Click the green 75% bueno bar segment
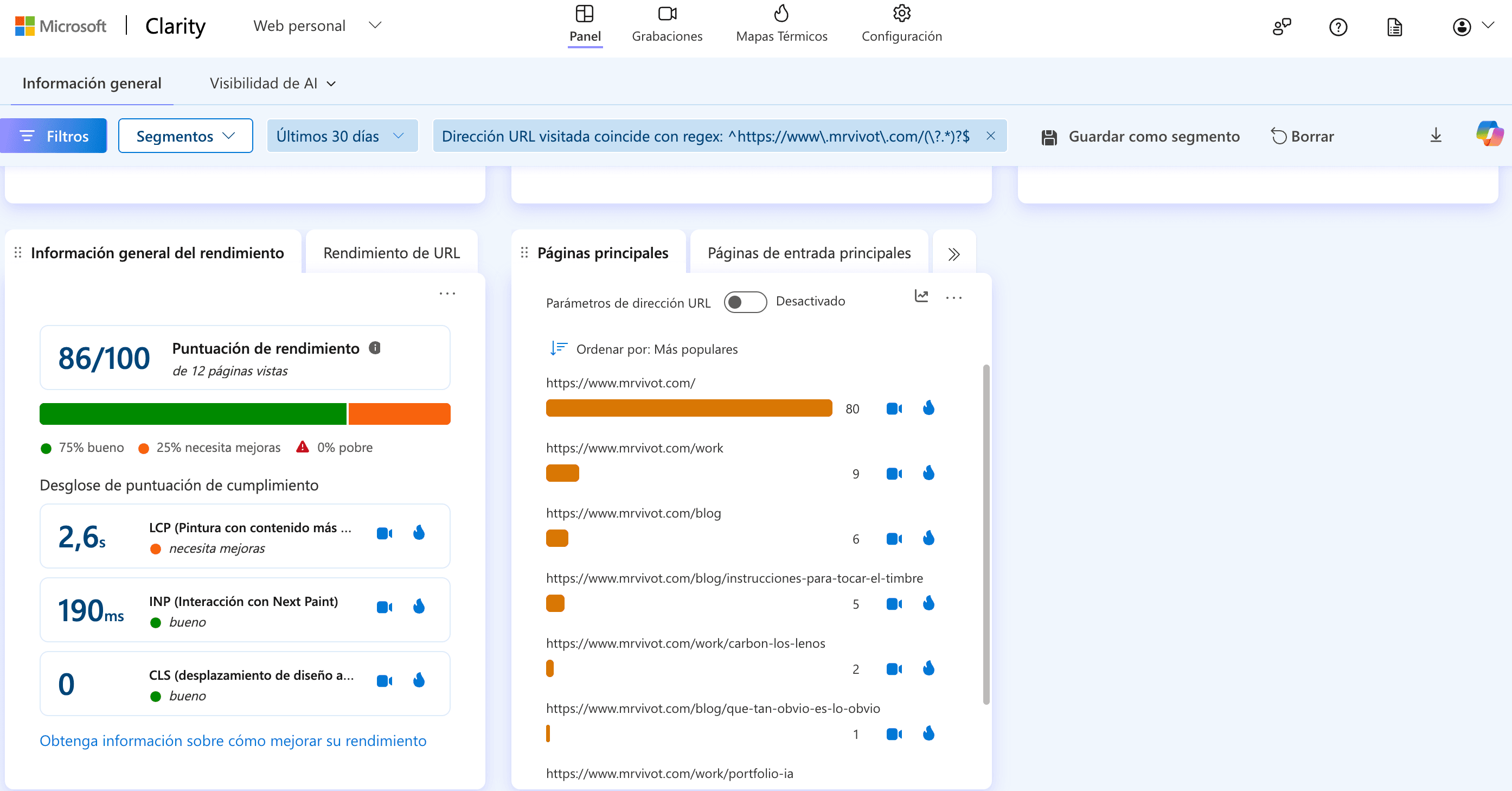 pos(193,413)
